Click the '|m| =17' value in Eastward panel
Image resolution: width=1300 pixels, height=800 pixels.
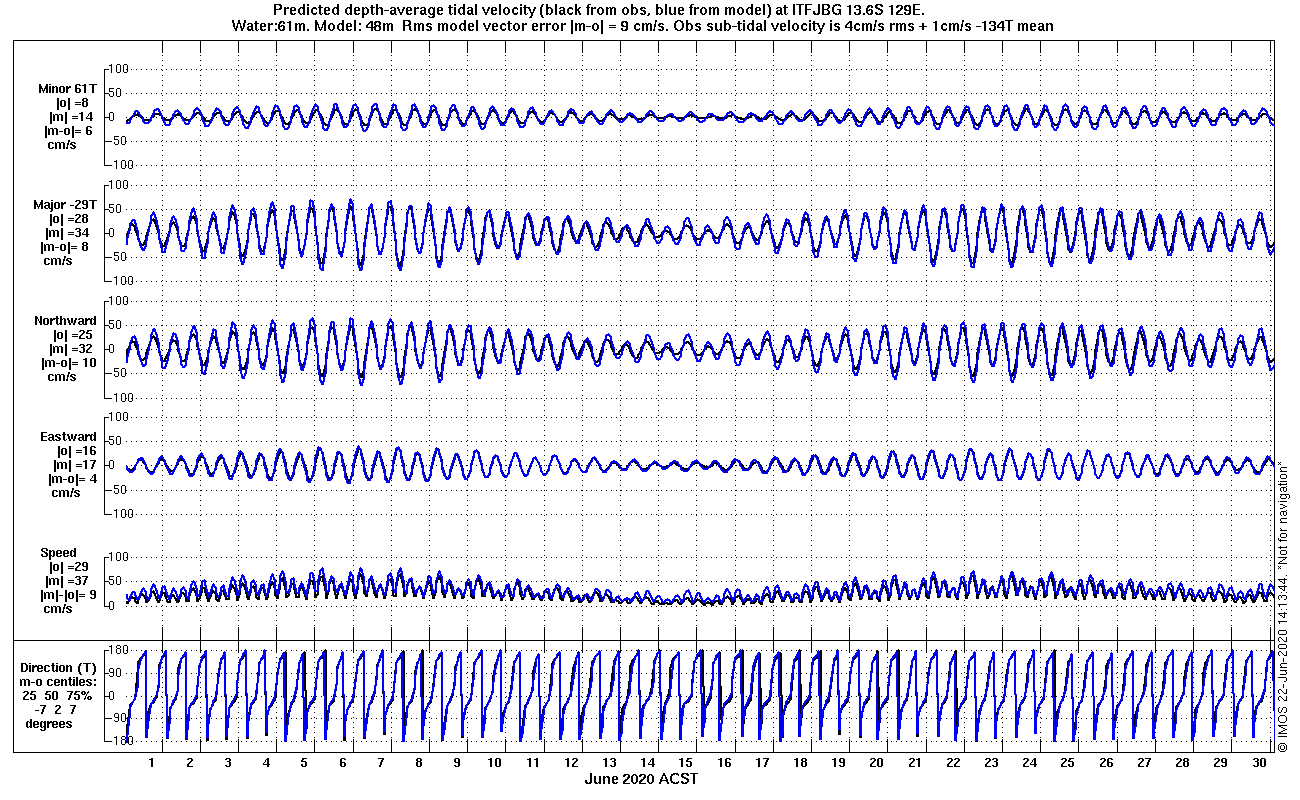click(76, 465)
